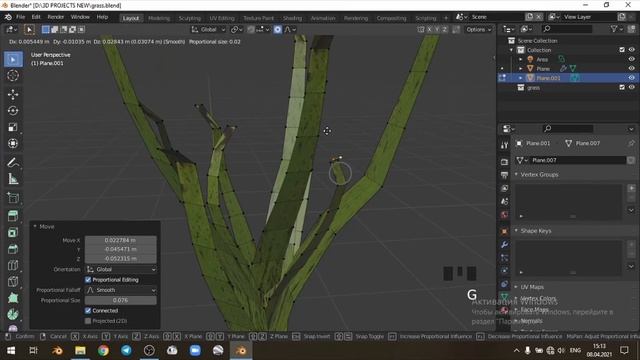
Task: Open the World properties tab
Action: [x=504, y=215]
